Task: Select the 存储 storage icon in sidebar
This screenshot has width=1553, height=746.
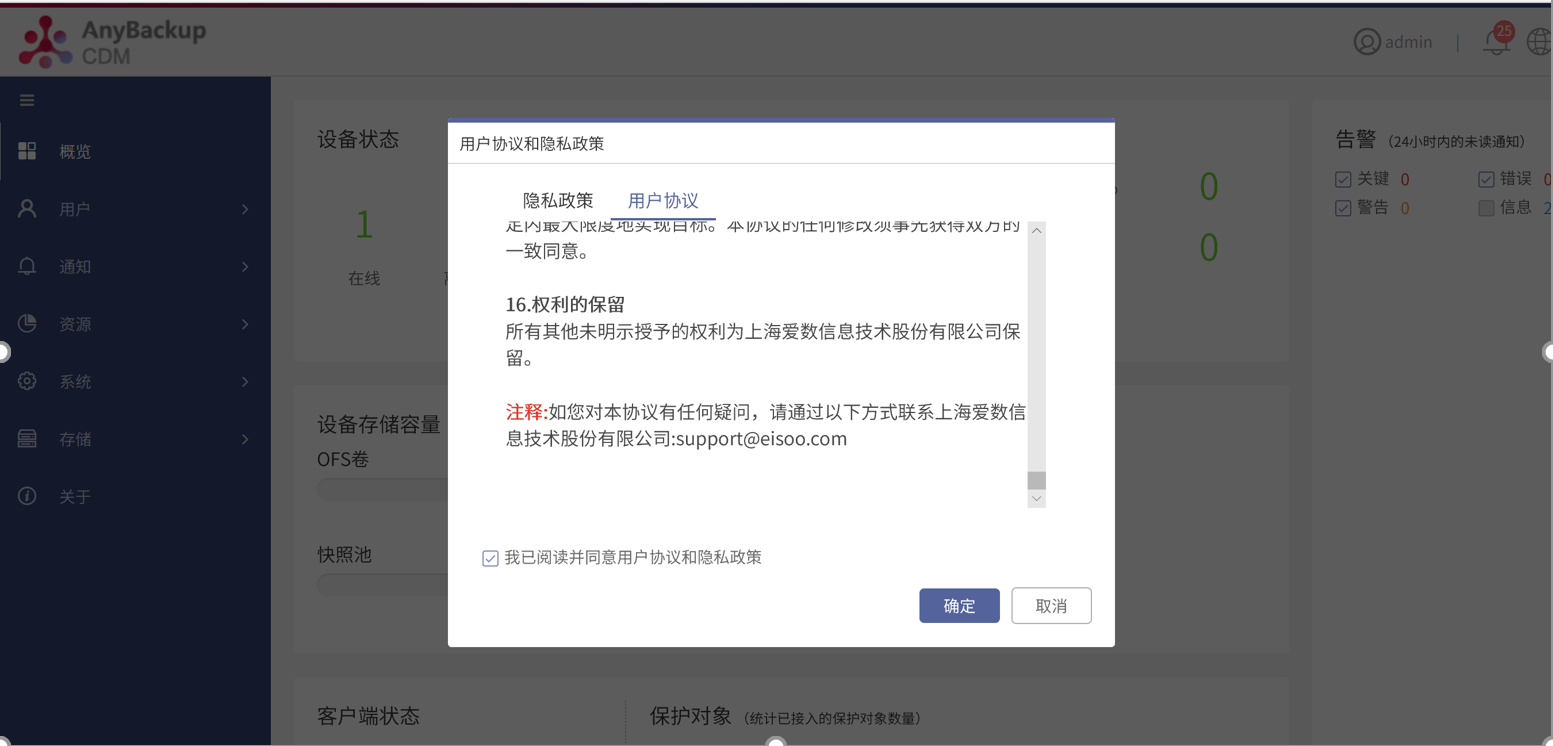Action: (27, 438)
